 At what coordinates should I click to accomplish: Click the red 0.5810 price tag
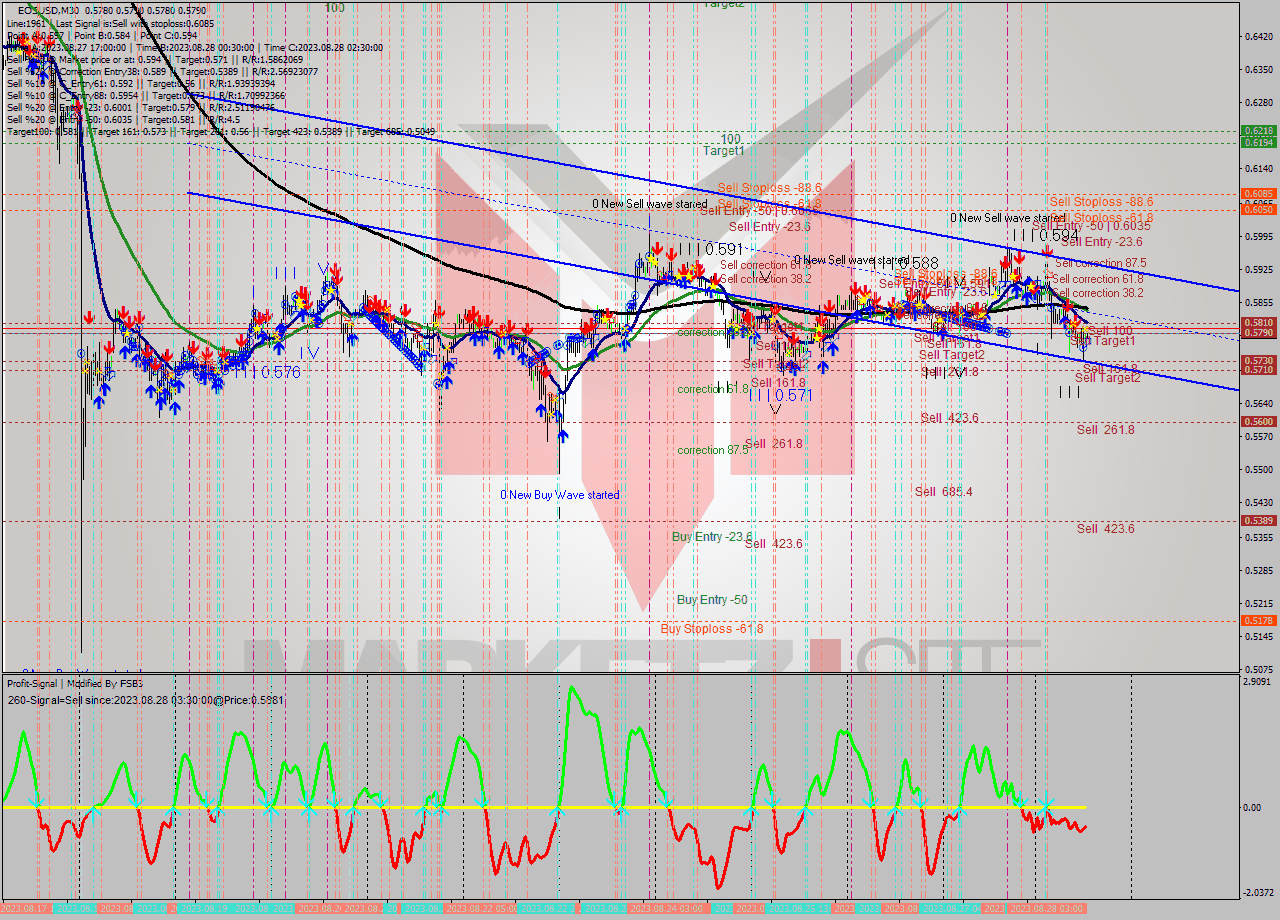[x=1258, y=323]
